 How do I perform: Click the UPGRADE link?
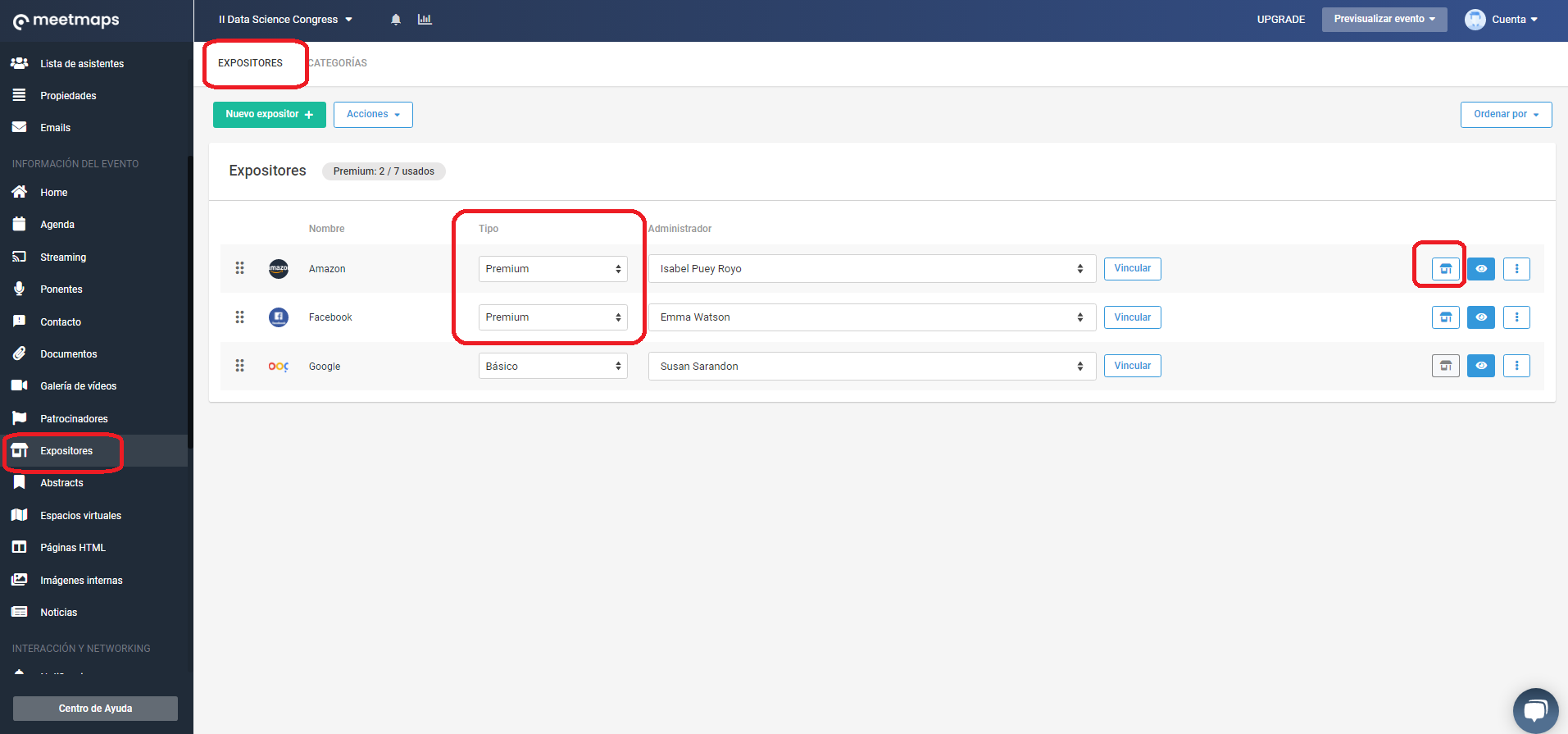point(1281,20)
